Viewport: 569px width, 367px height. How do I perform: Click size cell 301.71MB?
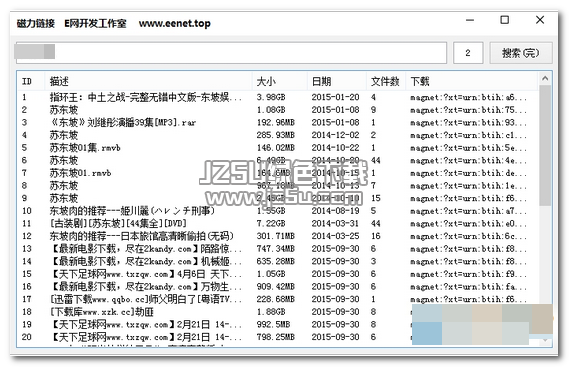pos(276,236)
